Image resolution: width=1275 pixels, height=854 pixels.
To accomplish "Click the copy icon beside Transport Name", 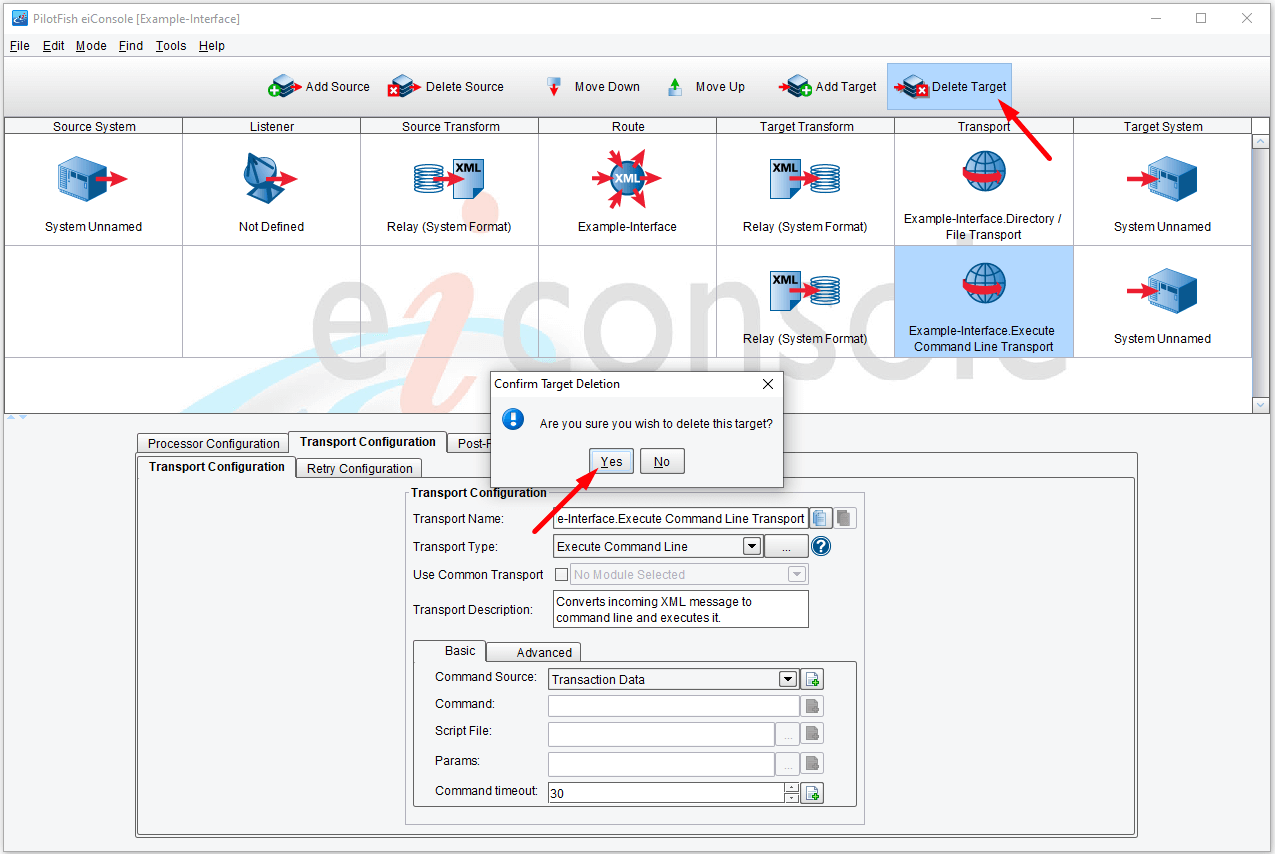I will click(821, 518).
